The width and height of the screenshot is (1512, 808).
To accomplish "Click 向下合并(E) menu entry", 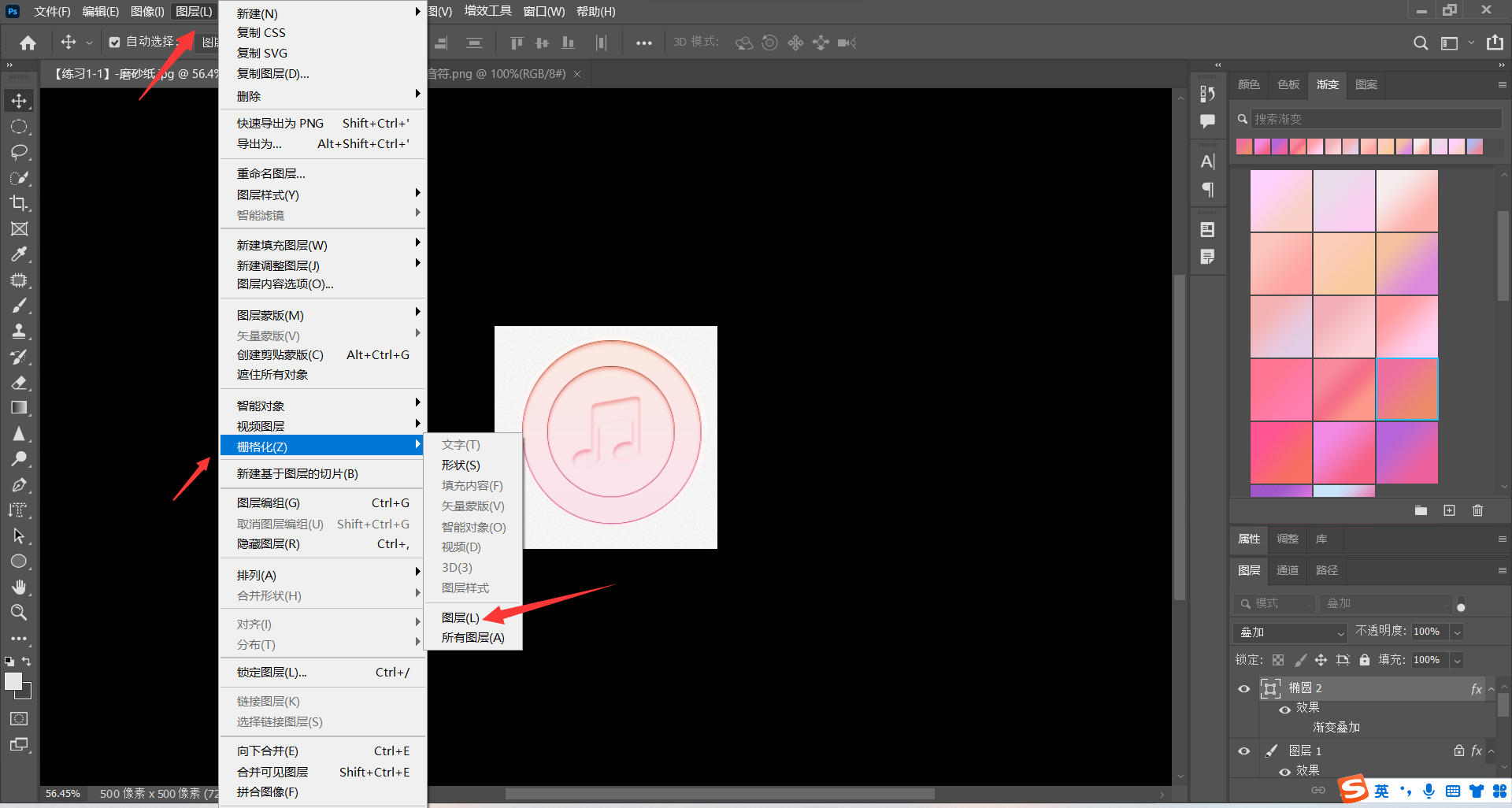I will tap(323, 751).
